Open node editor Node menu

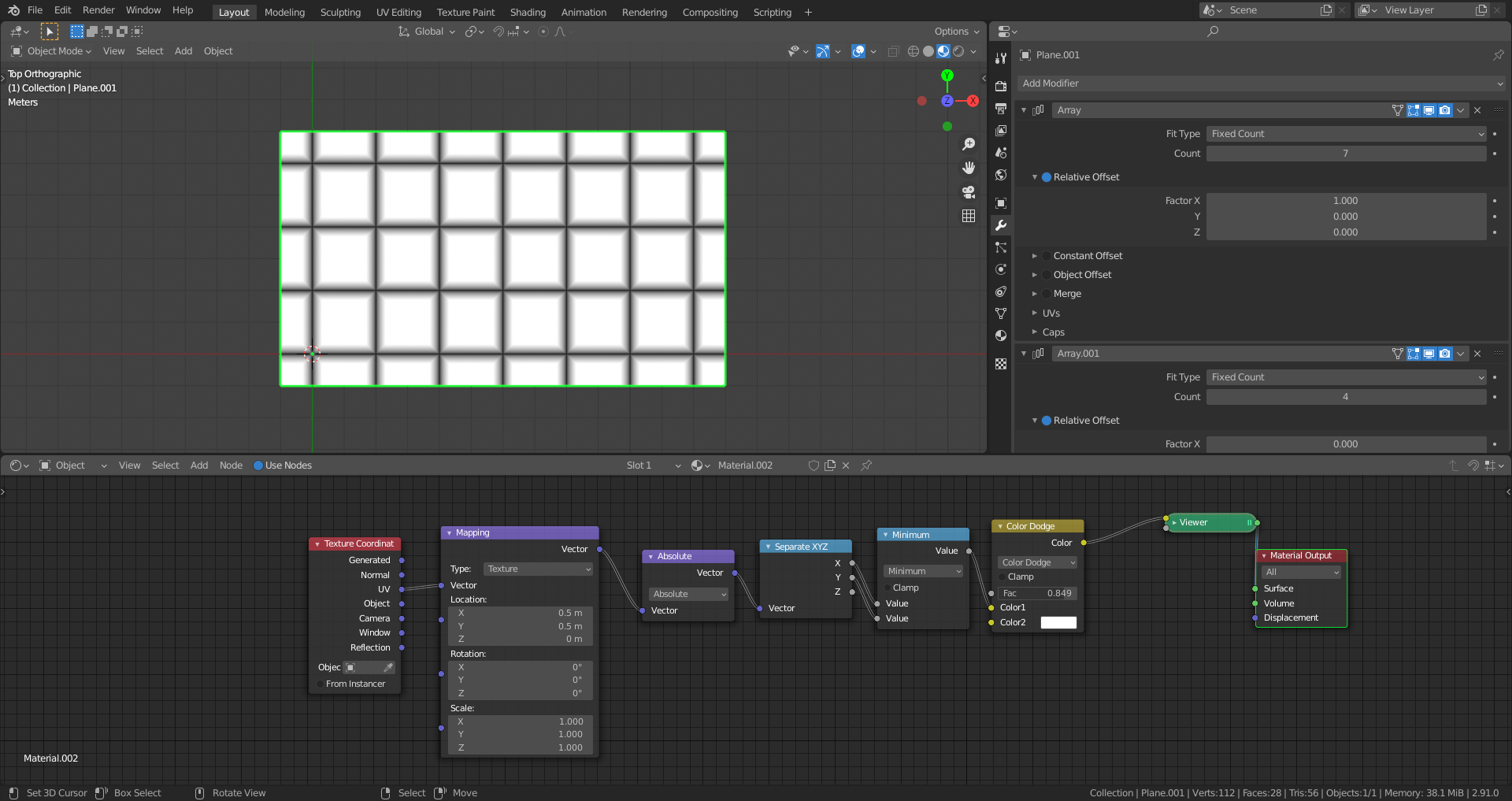231,465
